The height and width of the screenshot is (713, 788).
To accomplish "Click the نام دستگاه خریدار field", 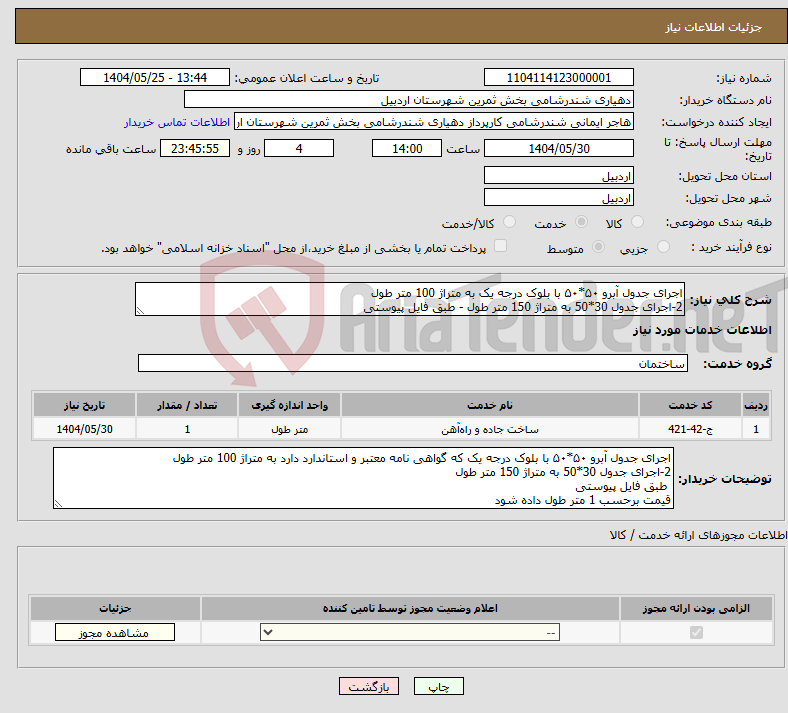I will click(409, 99).
